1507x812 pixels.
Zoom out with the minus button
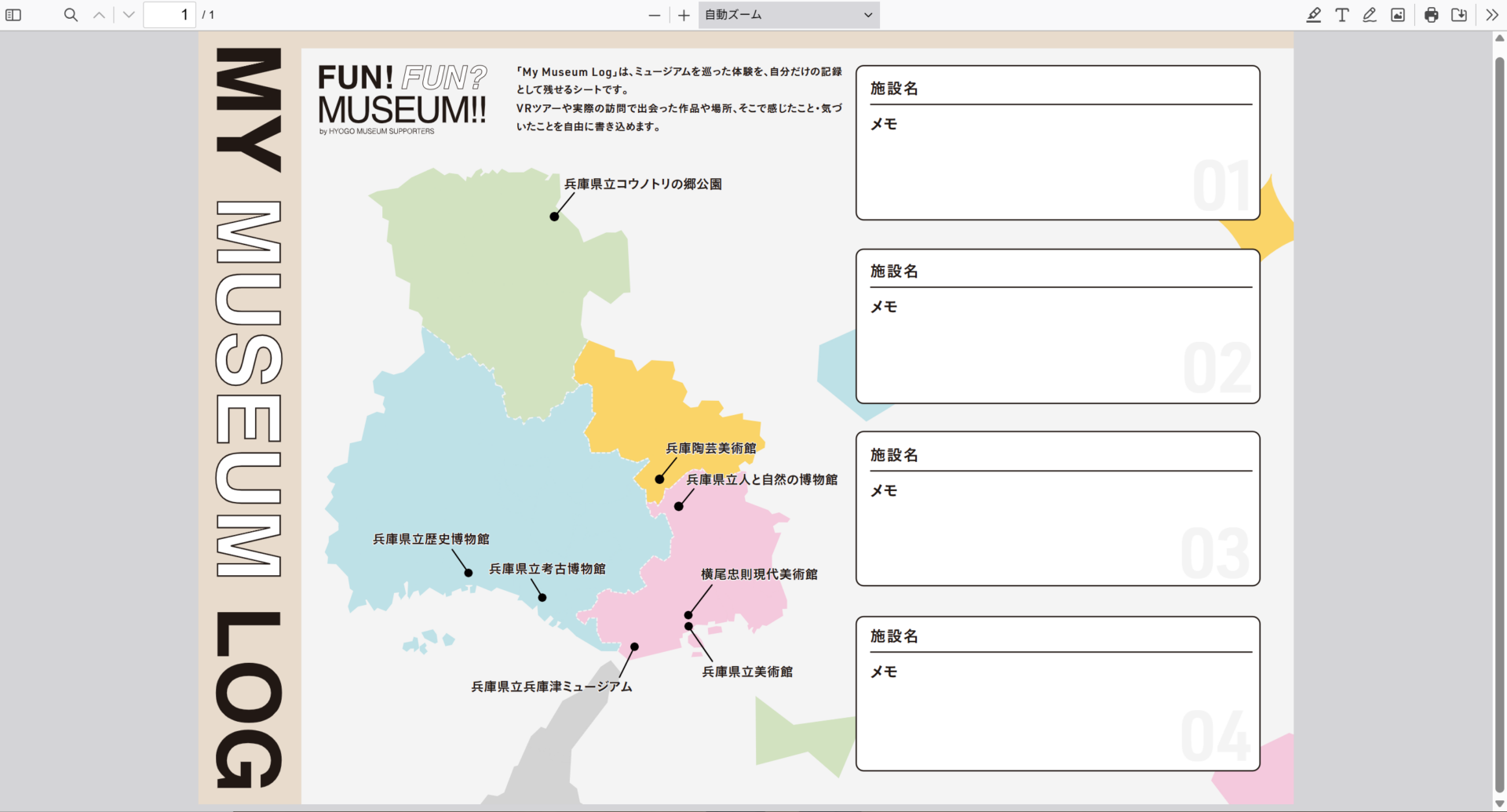pos(655,15)
